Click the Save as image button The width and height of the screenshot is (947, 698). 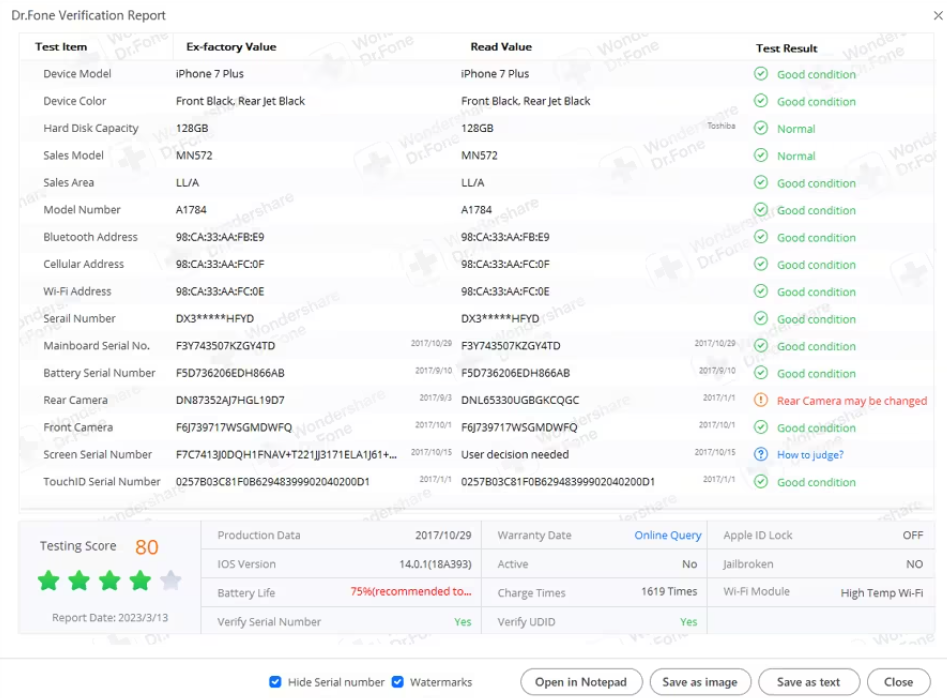[x=700, y=682]
